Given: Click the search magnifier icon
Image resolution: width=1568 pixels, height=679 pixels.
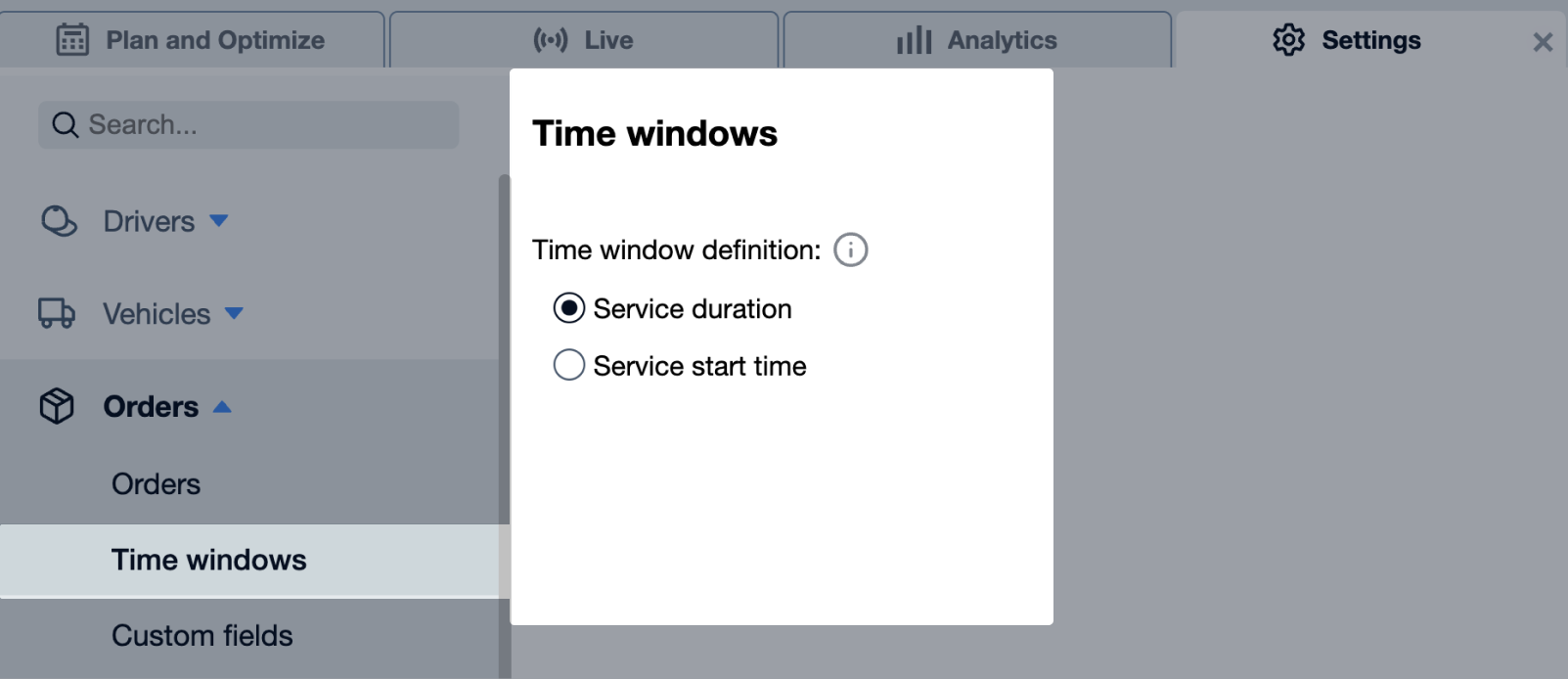Looking at the screenshot, I should 65,124.
